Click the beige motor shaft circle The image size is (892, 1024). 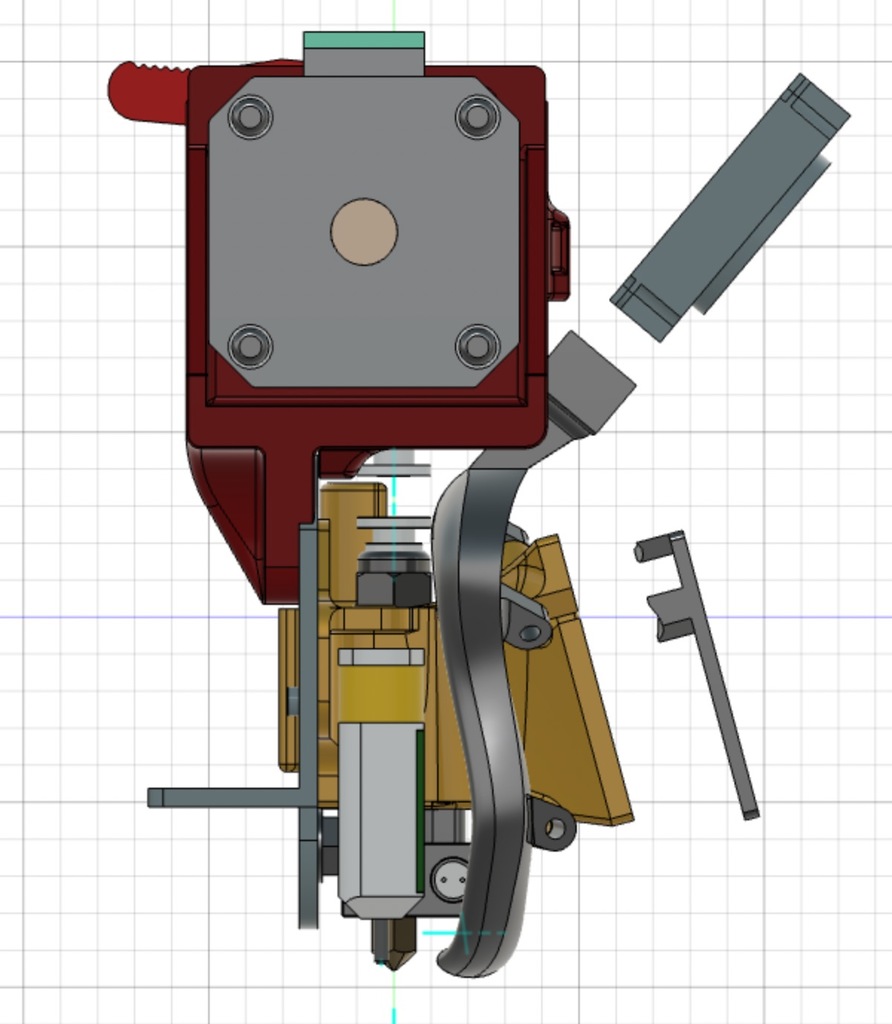click(364, 232)
